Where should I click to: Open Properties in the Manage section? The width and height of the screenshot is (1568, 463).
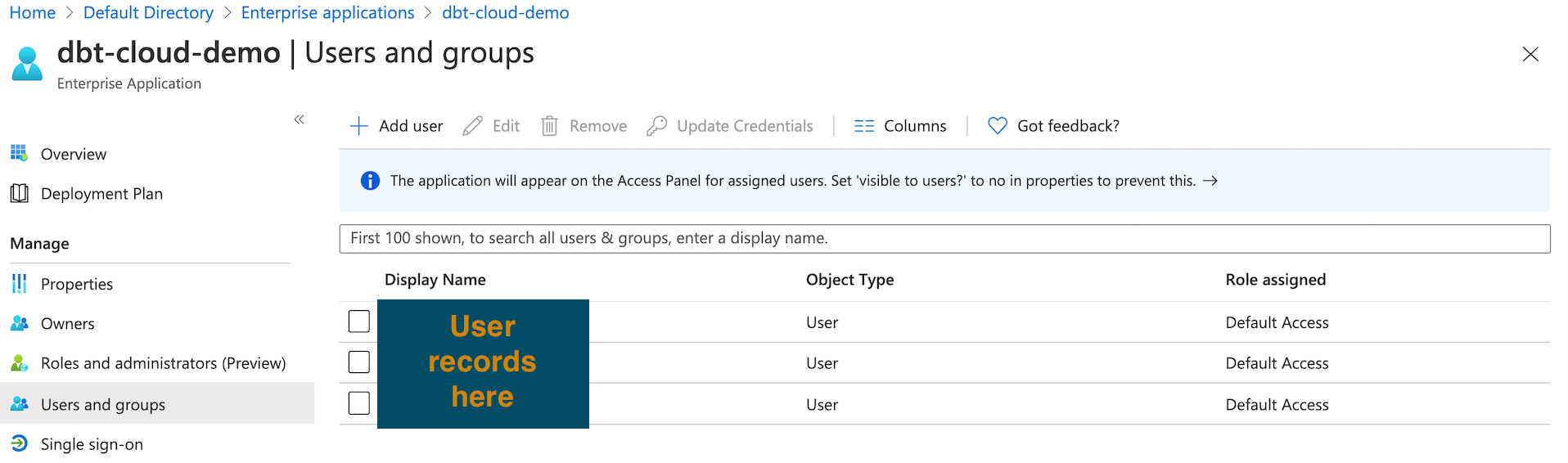point(77,284)
